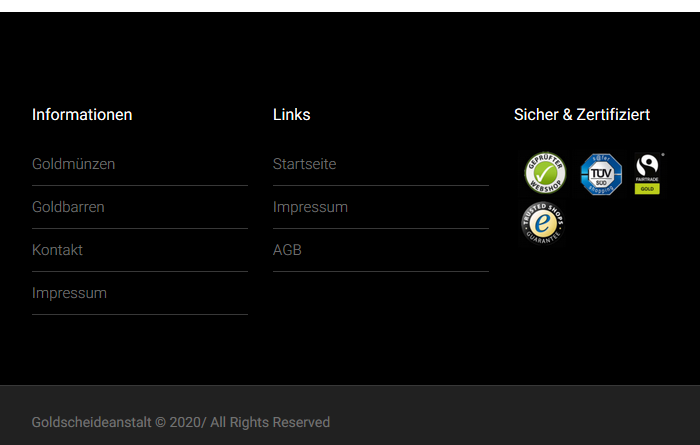Select Impressum under the Informationen column
The image size is (700, 445).
[x=69, y=293]
